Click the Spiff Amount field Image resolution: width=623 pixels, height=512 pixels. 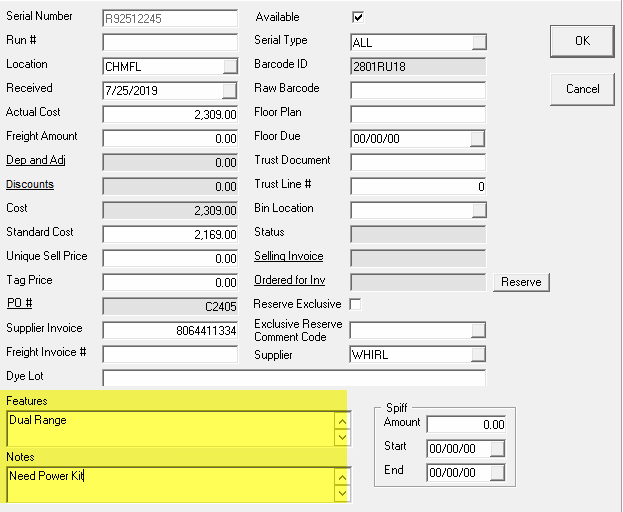point(466,425)
